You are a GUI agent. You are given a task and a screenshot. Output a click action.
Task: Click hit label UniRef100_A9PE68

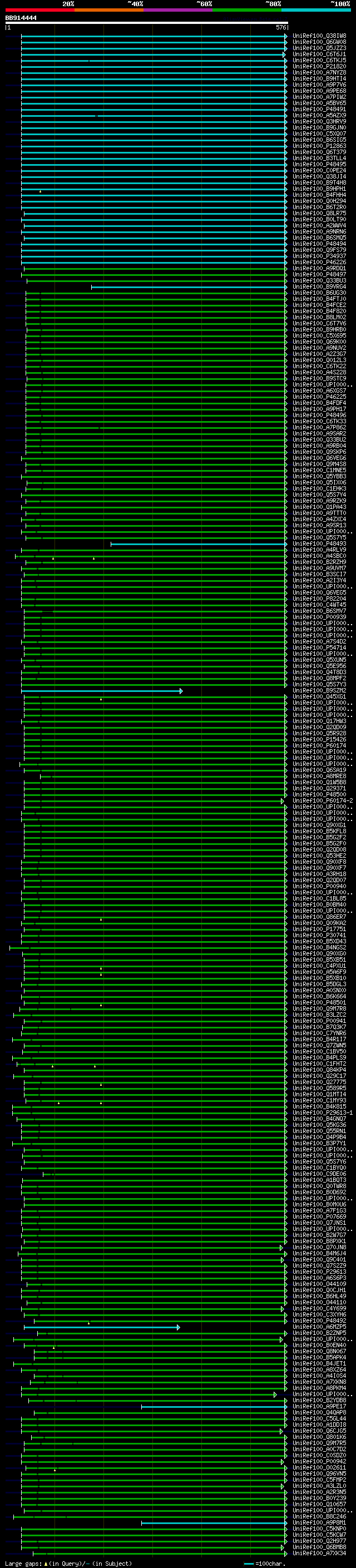[x=319, y=91]
